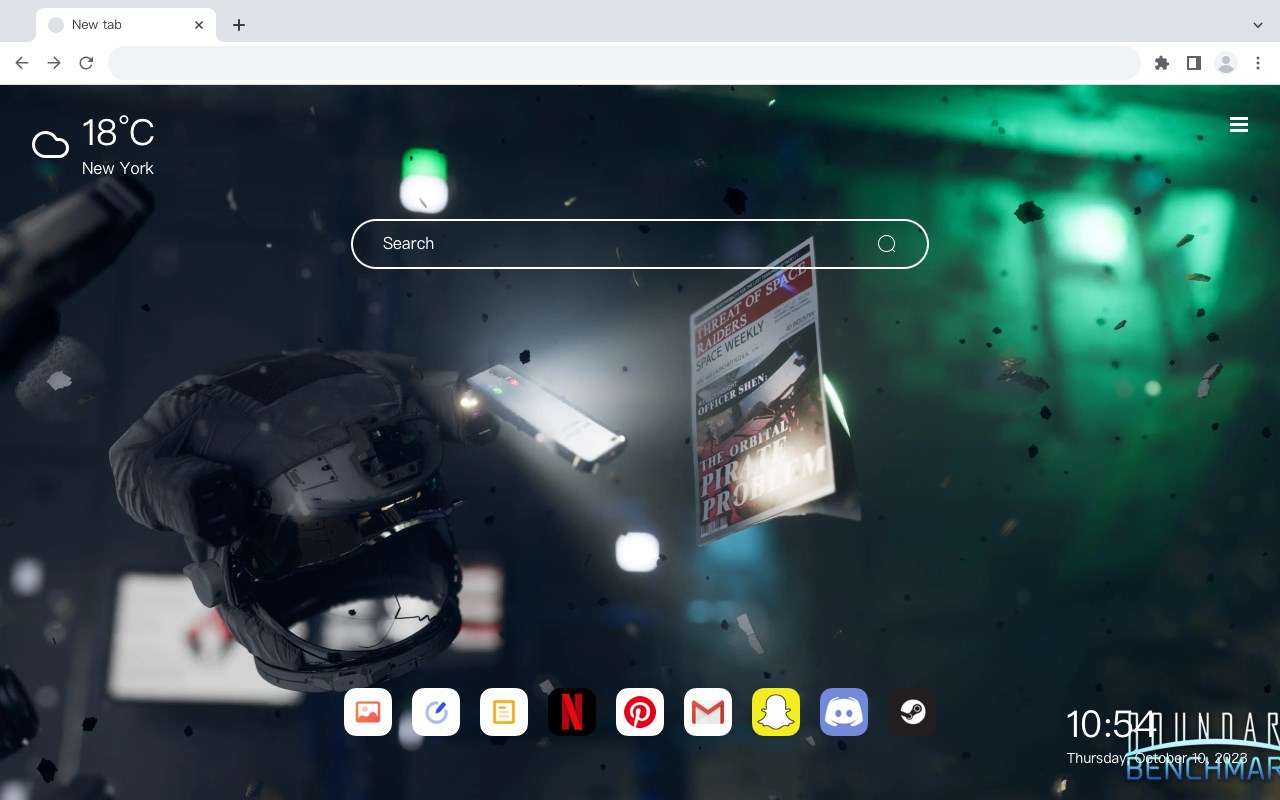Go forward to the next page
The width and height of the screenshot is (1280, 800).
point(54,63)
